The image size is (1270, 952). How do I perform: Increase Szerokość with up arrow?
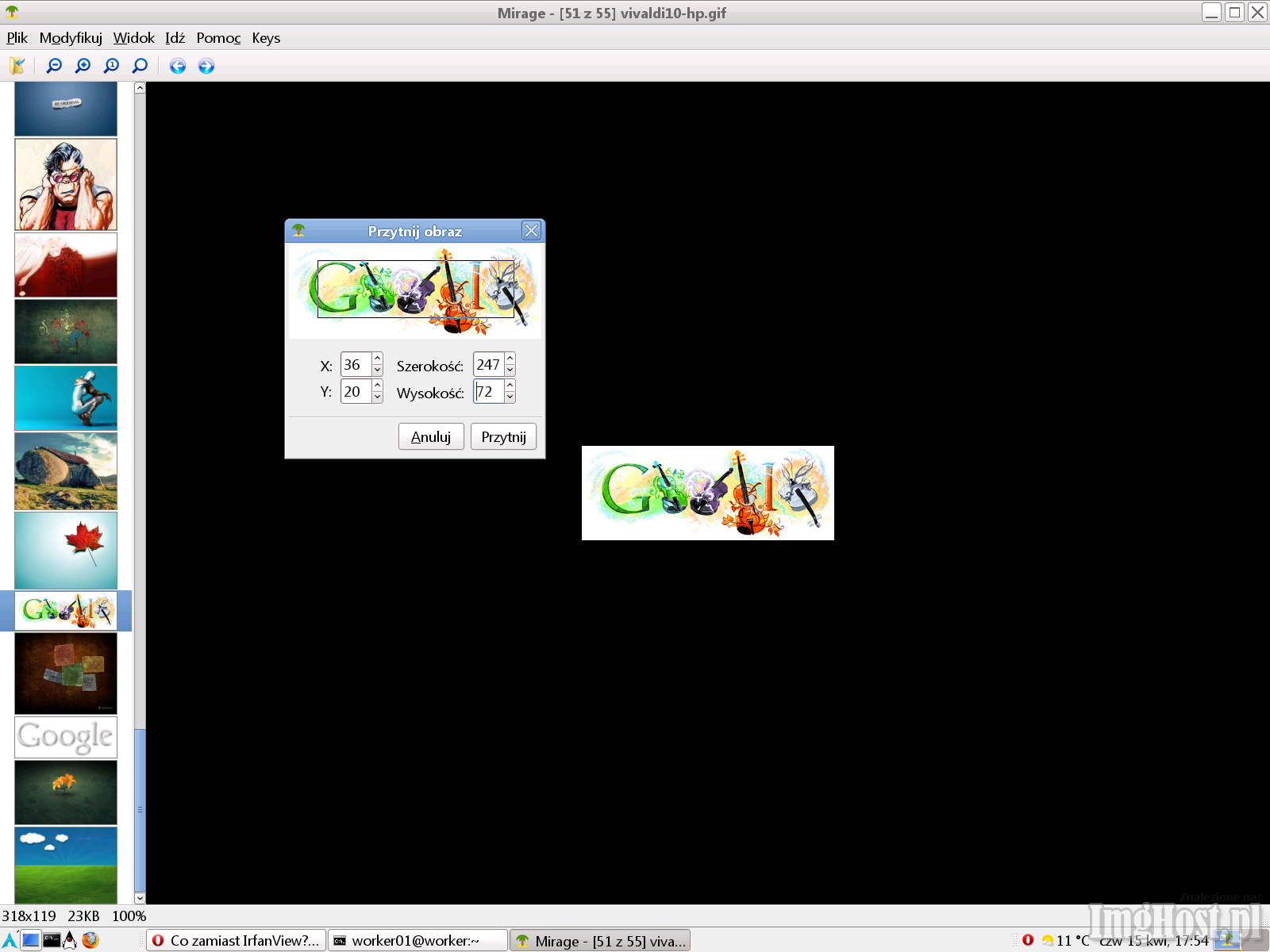(510, 359)
